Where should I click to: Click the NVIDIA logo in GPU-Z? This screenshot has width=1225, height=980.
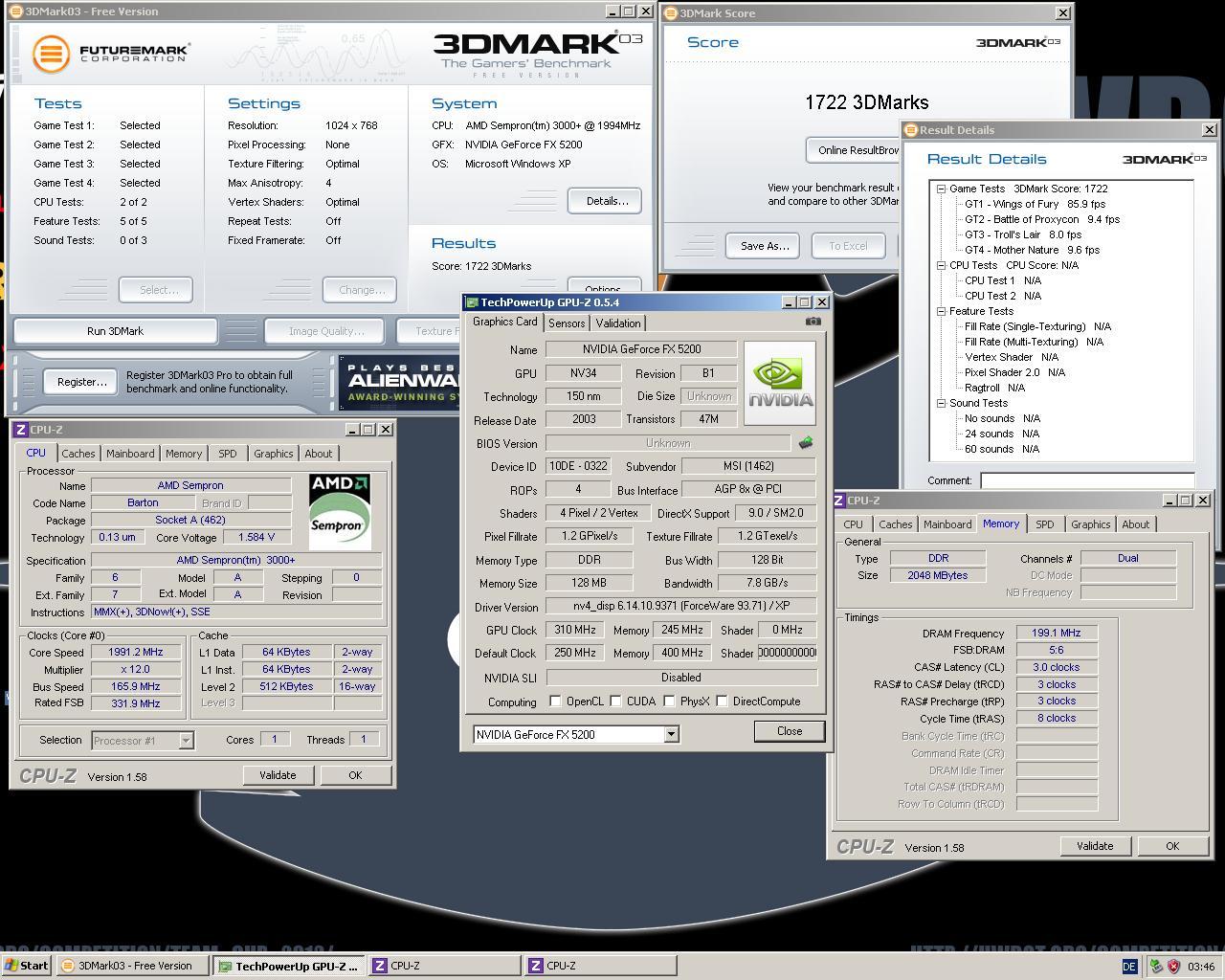(x=780, y=384)
